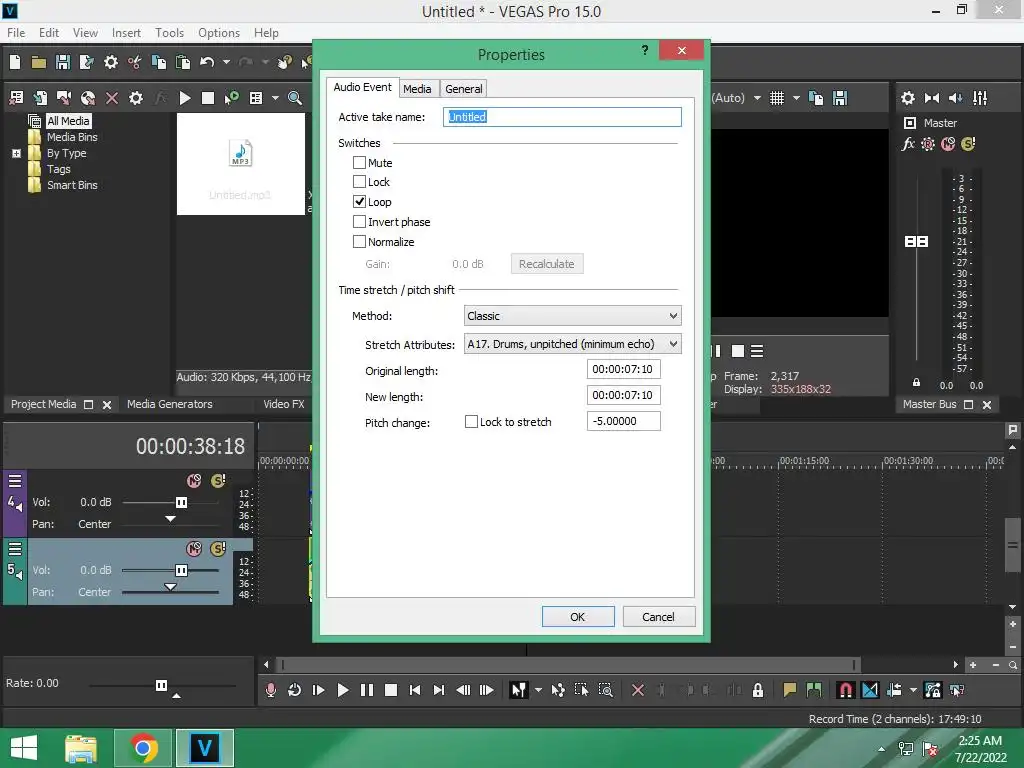Enable the Lock switch checkbox
The image size is (1024, 768).
click(359, 182)
